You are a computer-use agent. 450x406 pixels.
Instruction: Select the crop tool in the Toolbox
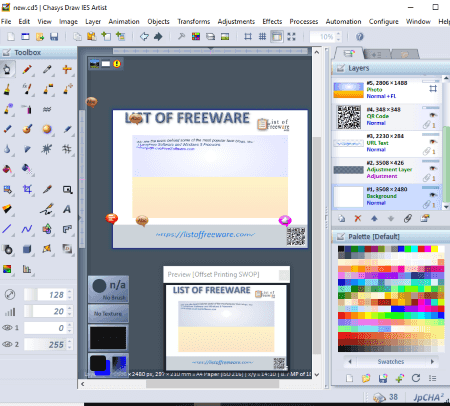pyautogui.click(x=27, y=189)
